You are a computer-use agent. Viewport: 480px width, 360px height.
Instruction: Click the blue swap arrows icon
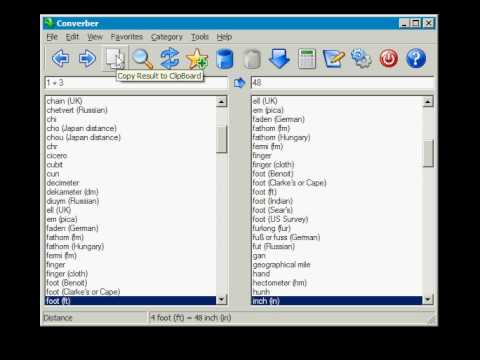coord(170,59)
